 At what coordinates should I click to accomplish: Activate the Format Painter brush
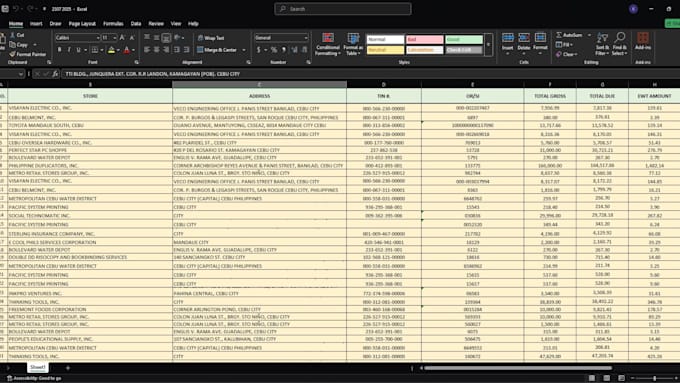13,54
